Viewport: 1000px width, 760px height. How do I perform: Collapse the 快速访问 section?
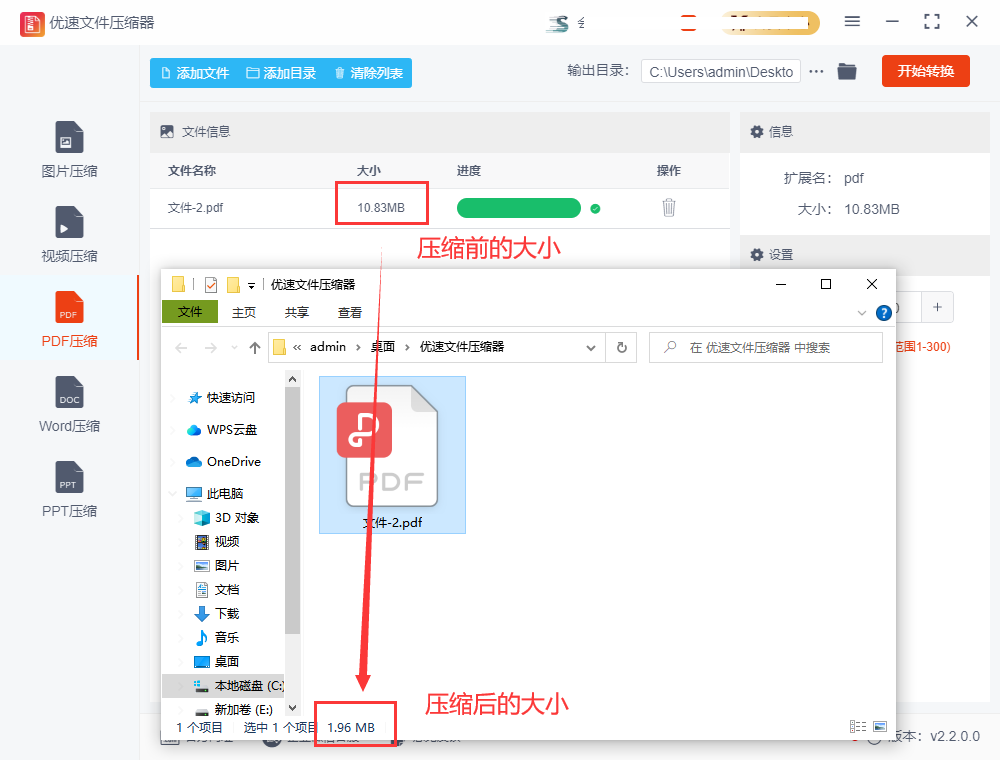pos(175,396)
